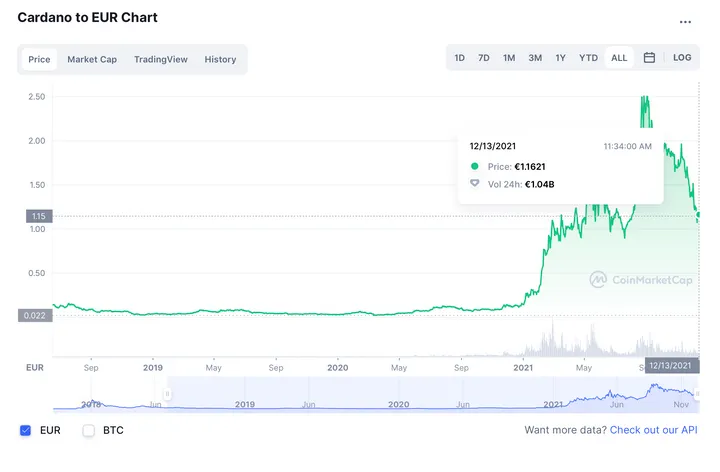This screenshot has height=472, width=720.
Task: Choose the 1M time range
Action: tap(509, 58)
